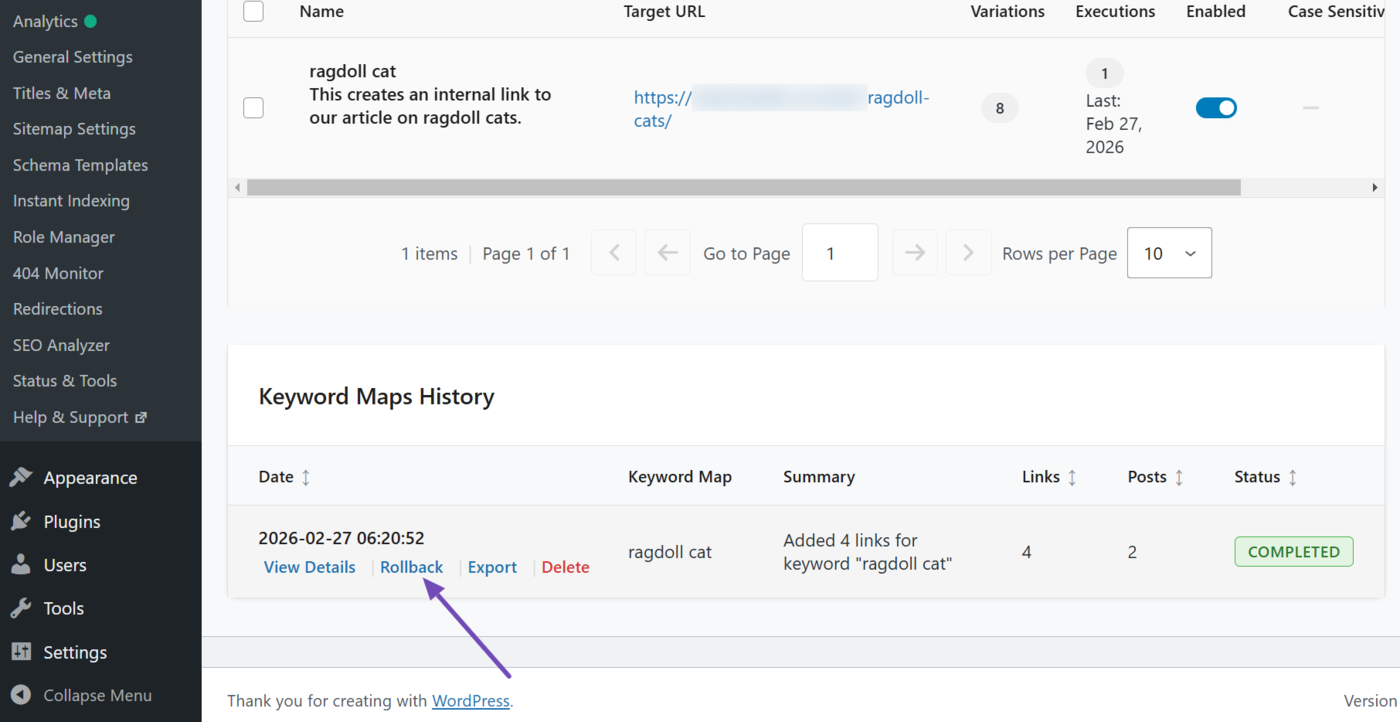Click the Rollback link in Keyword Maps History
The height and width of the screenshot is (722, 1400).
click(x=411, y=566)
